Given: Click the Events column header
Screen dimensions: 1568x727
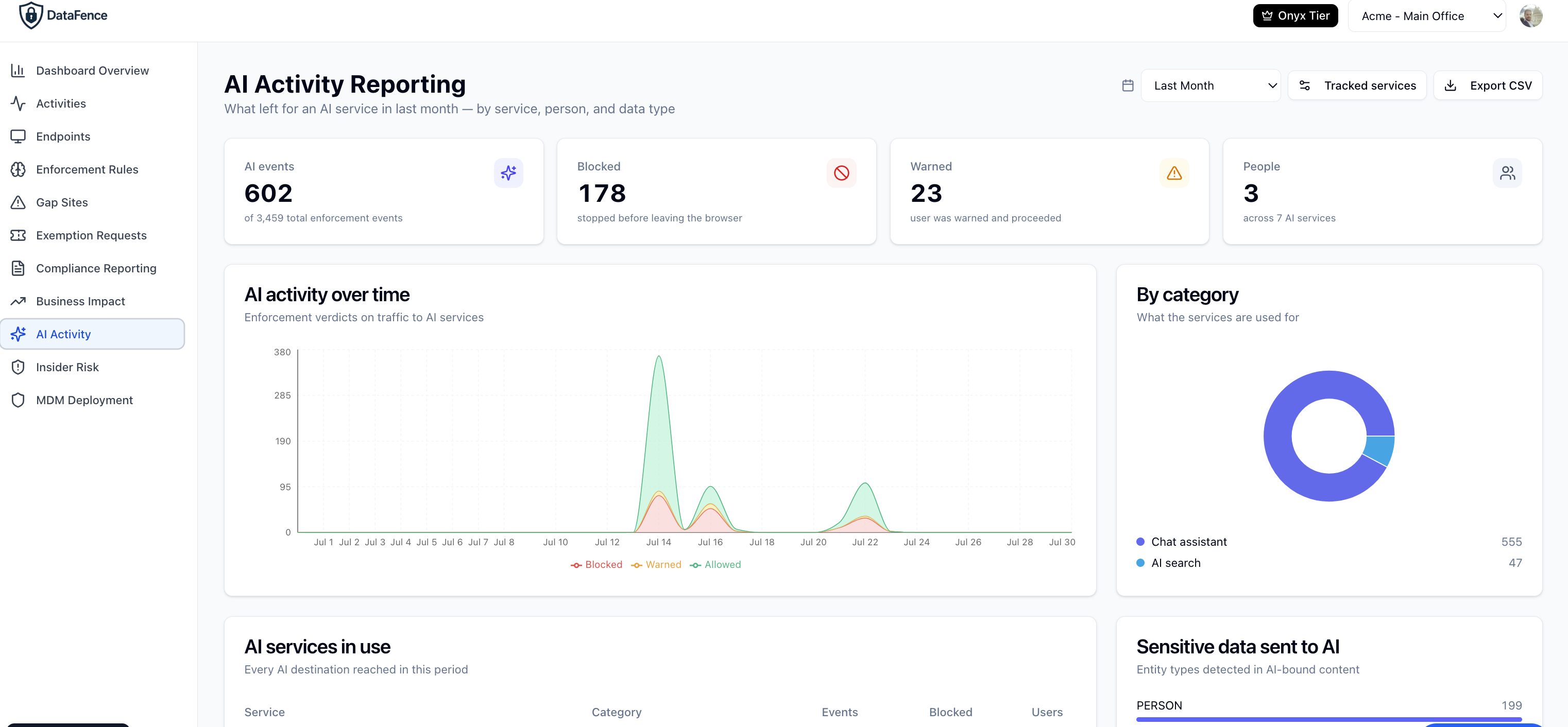Looking at the screenshot, I should coord(840,712).
